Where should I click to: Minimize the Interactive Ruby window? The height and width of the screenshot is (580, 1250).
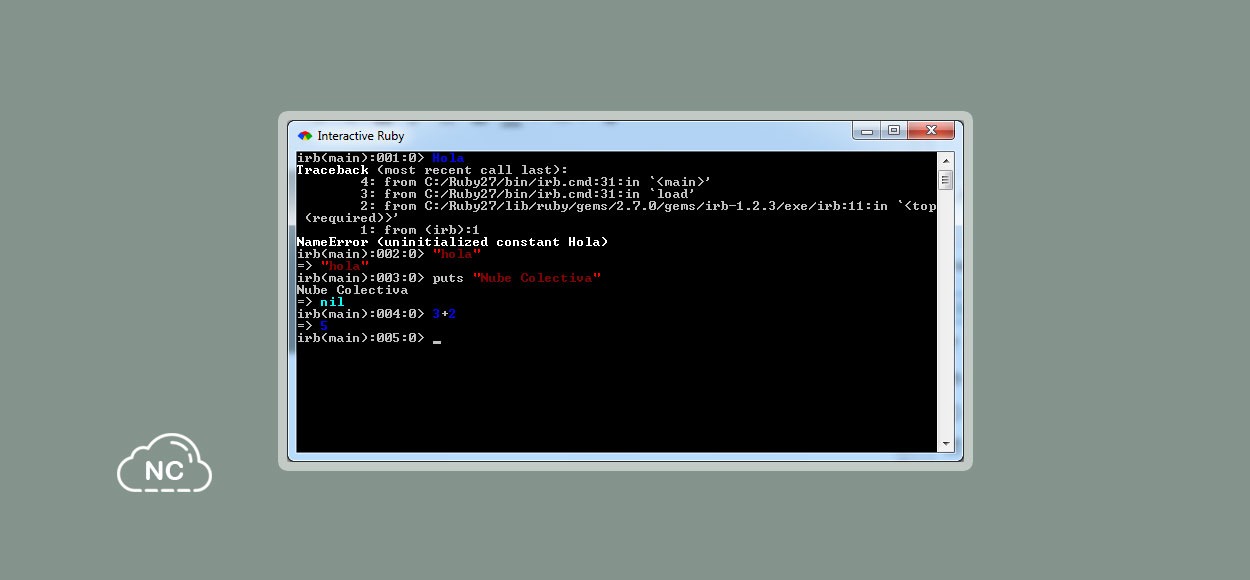click(x=866, y=131)
